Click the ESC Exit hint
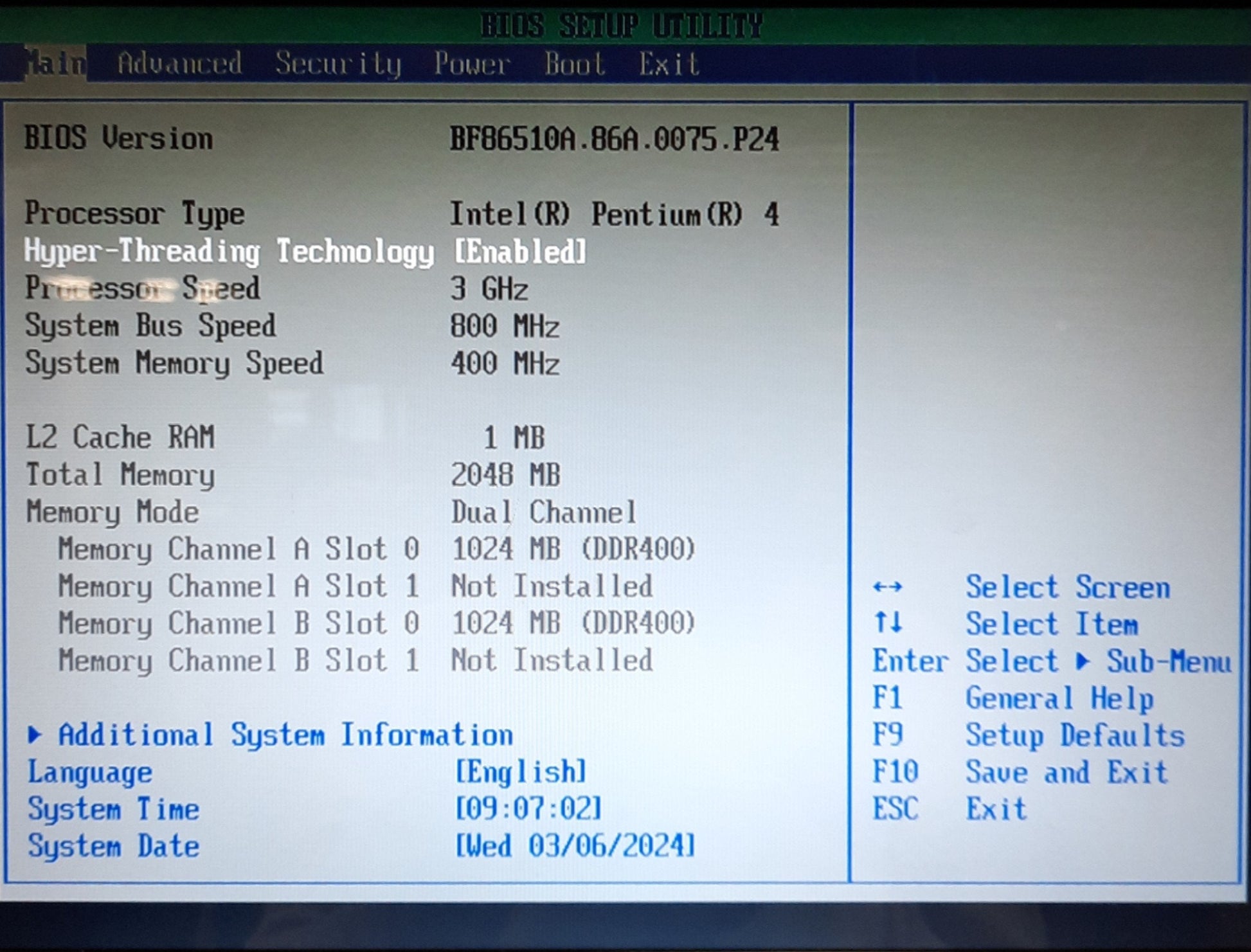1251x952 pixels. click(x=995, y=809)
